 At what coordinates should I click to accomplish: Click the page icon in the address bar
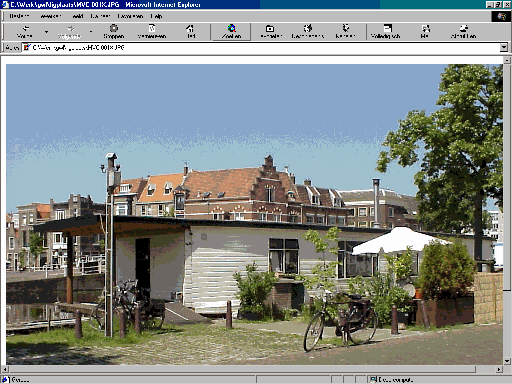tap(27, 48)
